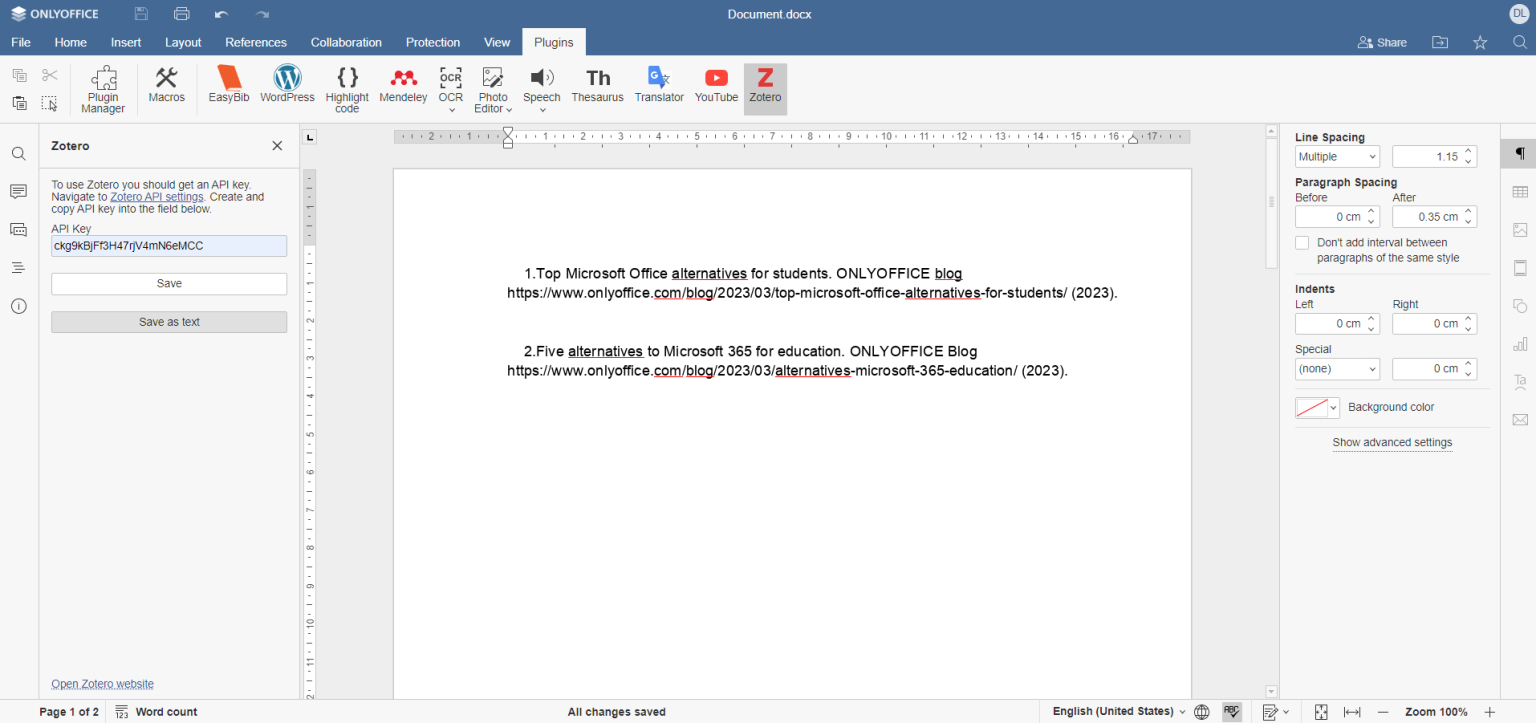Expand the Special indent dropdown
The width and height of the screenshot is (1536, 723).
coord(1337,368)
